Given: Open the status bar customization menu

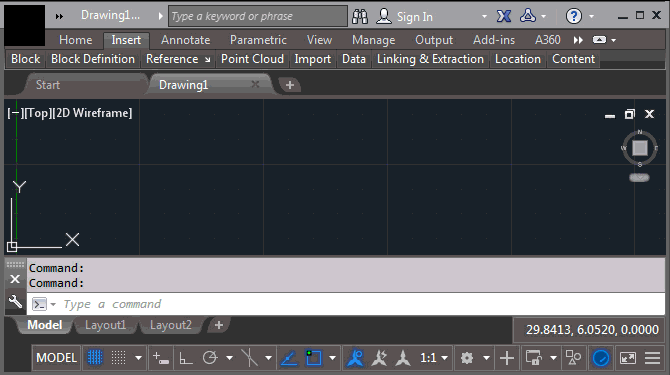Looking at the screenshot, I should (x=652, y=357).
